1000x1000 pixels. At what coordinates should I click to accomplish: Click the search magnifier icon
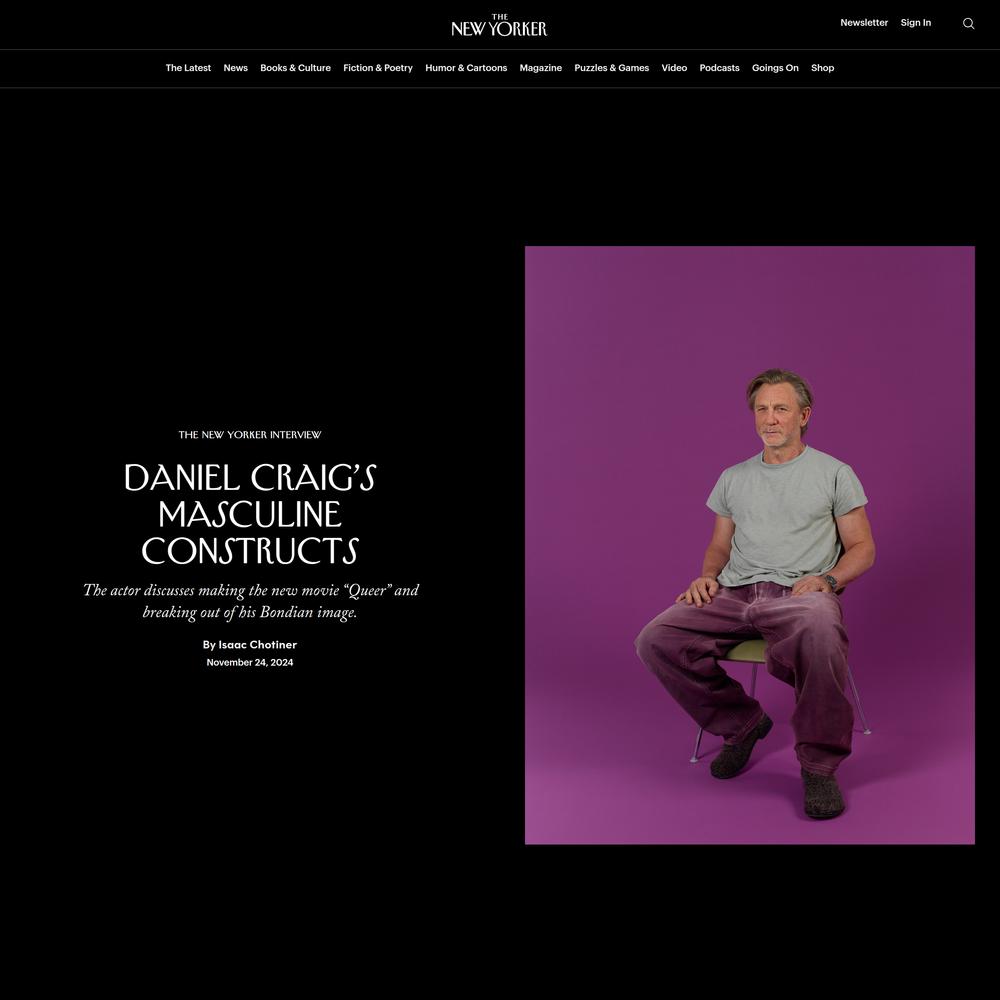pyautogui.click(x=968, y=24)
